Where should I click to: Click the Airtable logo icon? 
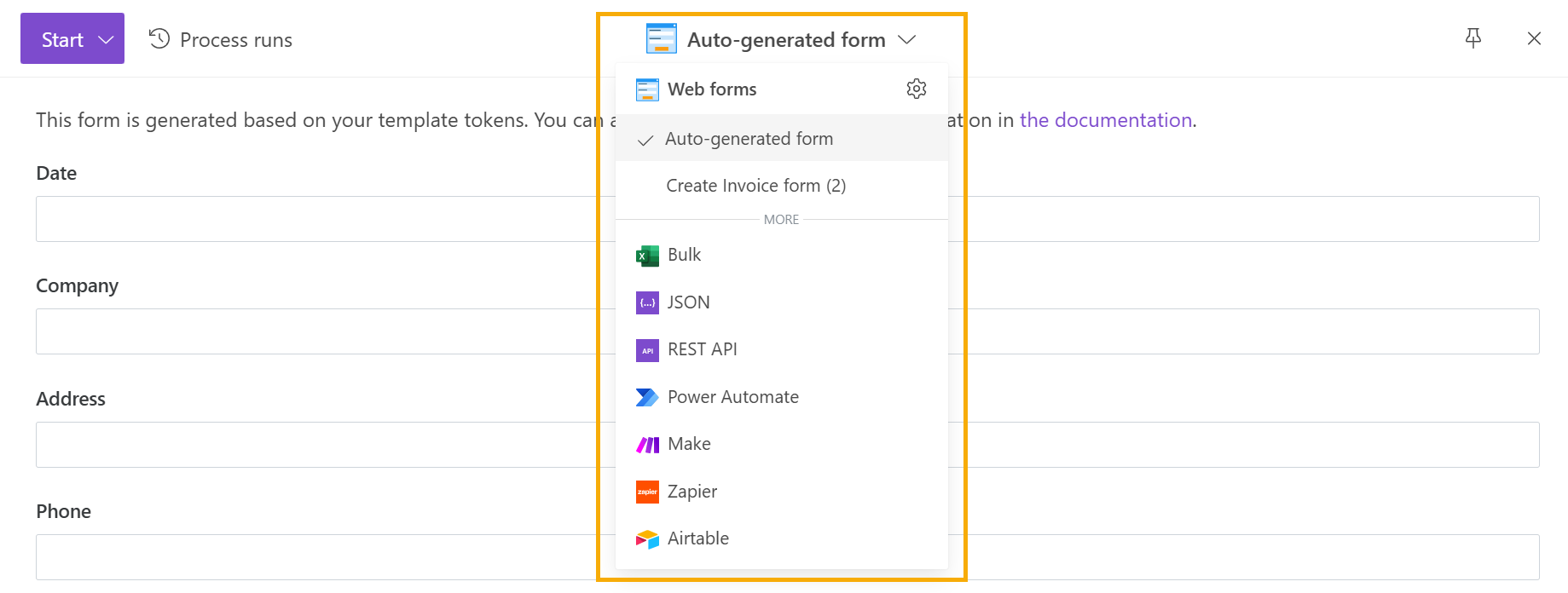(647, 539)
